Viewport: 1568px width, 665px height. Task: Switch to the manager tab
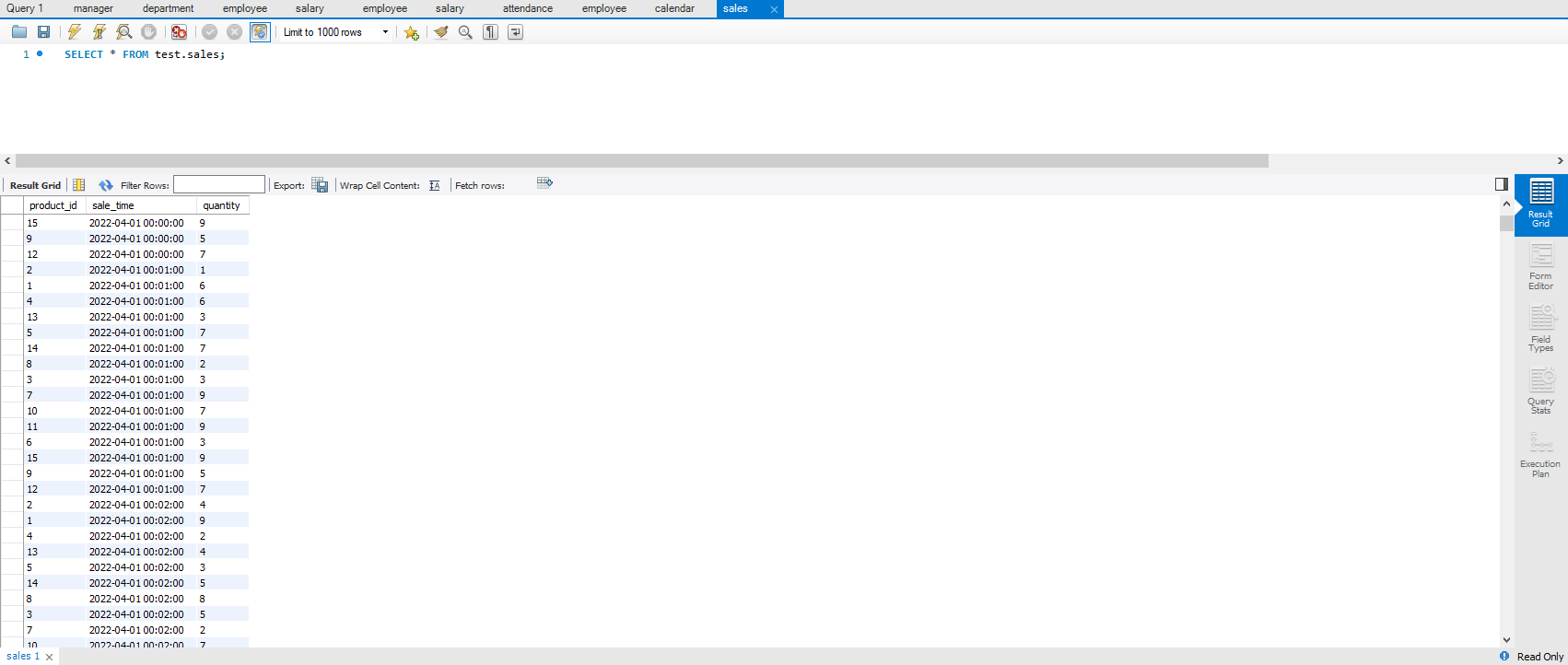93,8
